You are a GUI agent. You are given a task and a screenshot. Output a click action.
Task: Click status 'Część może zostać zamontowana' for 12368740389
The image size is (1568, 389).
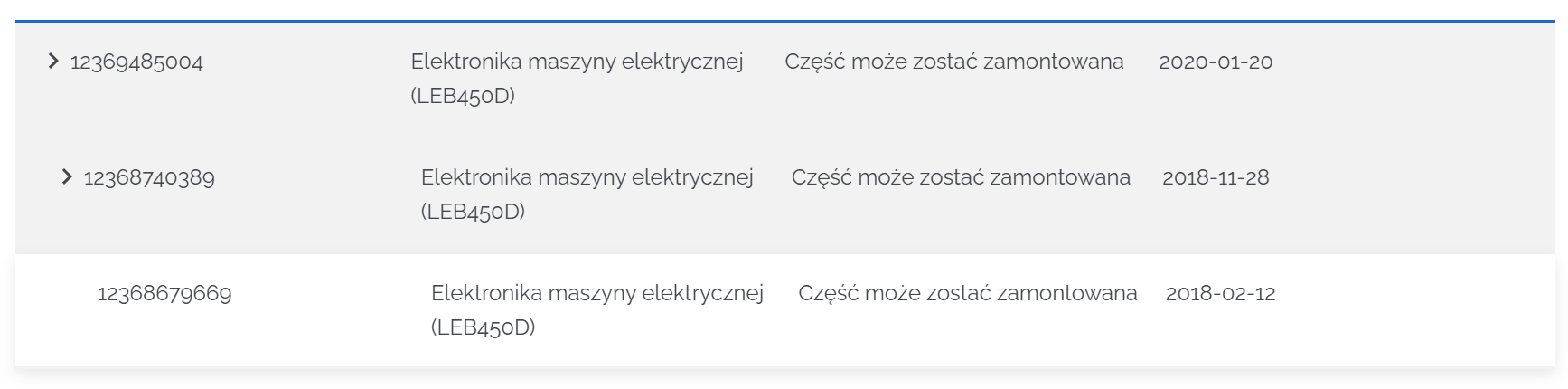pos(961,177)
